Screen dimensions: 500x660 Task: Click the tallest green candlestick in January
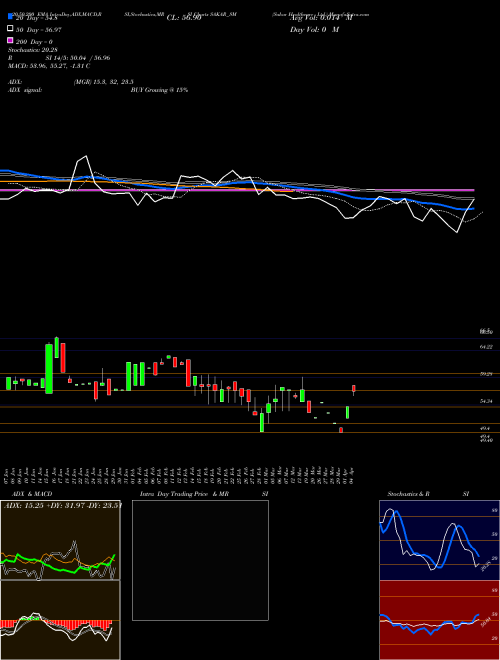point(49,369)
